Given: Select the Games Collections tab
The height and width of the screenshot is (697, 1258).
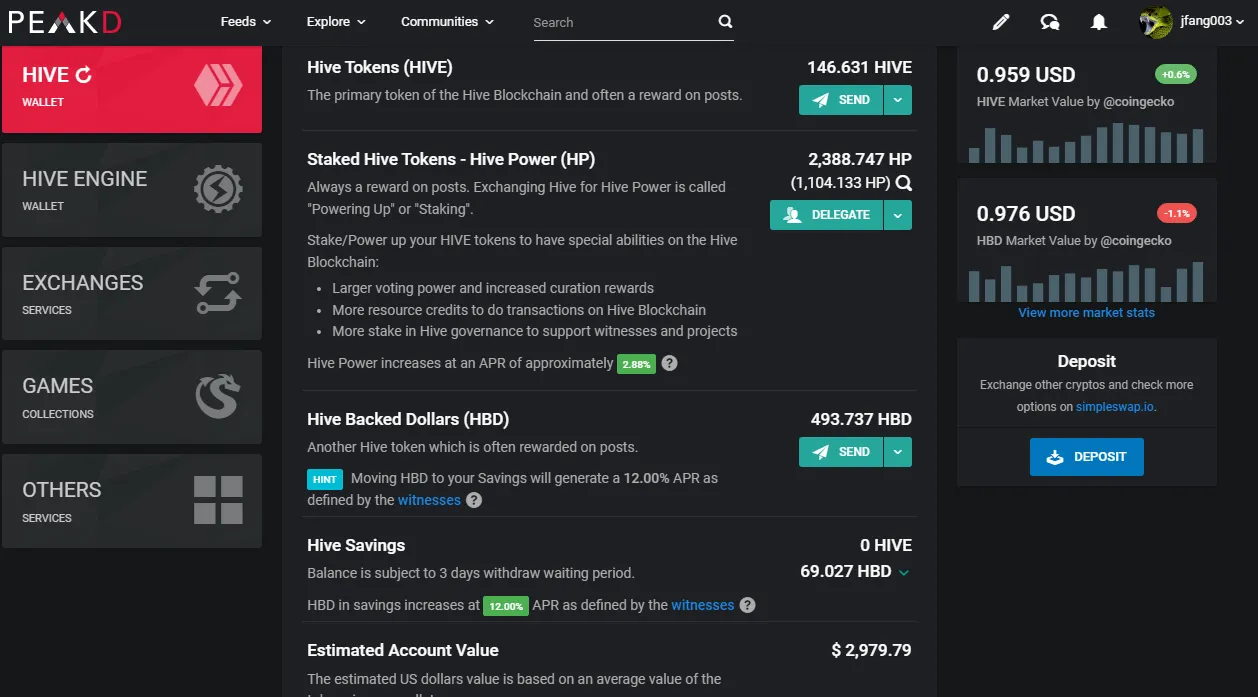Looking at the screenshot, I should [x=132, y=397].
